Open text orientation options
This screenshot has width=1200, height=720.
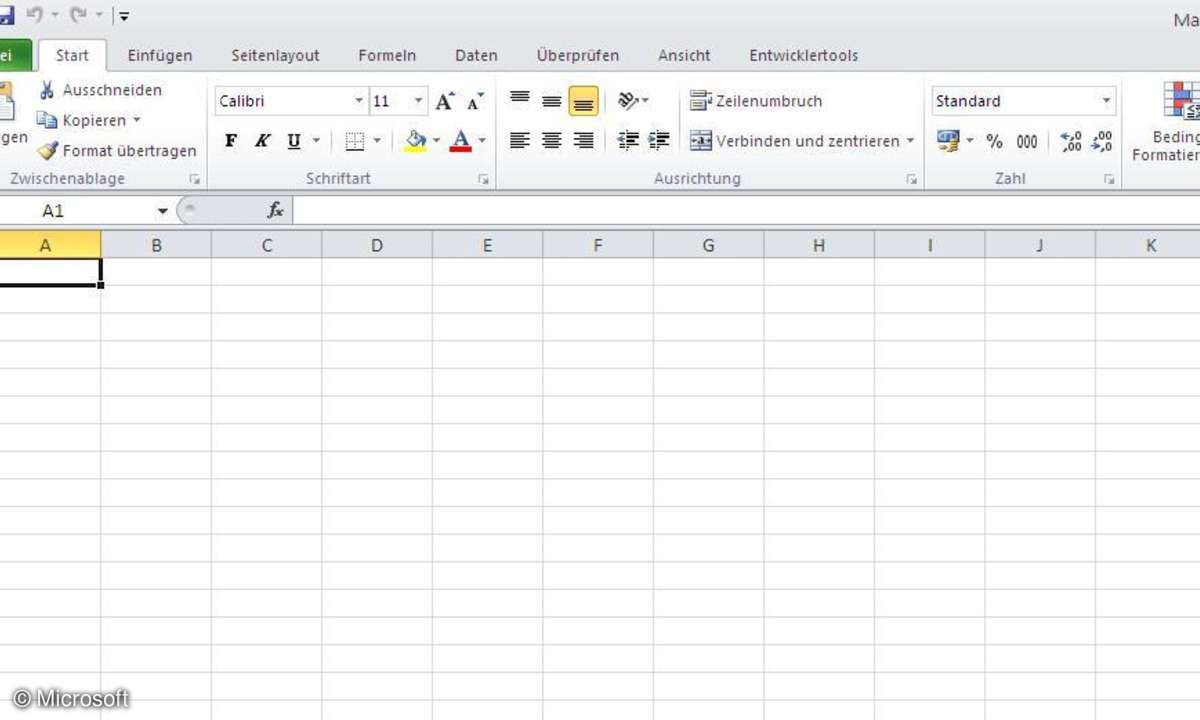click(633, 100)
